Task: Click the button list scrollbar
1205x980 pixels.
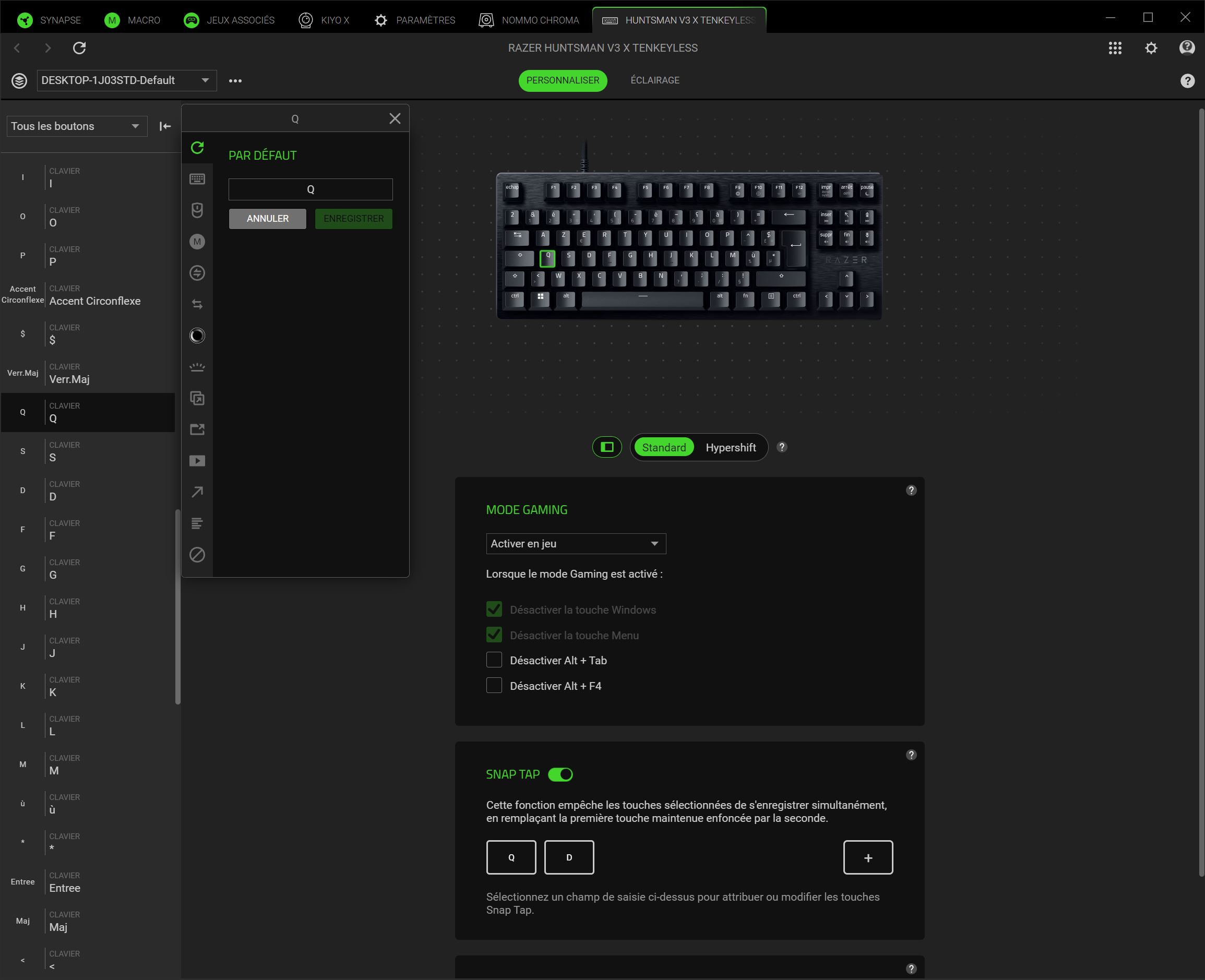Action: coord(178,607)
